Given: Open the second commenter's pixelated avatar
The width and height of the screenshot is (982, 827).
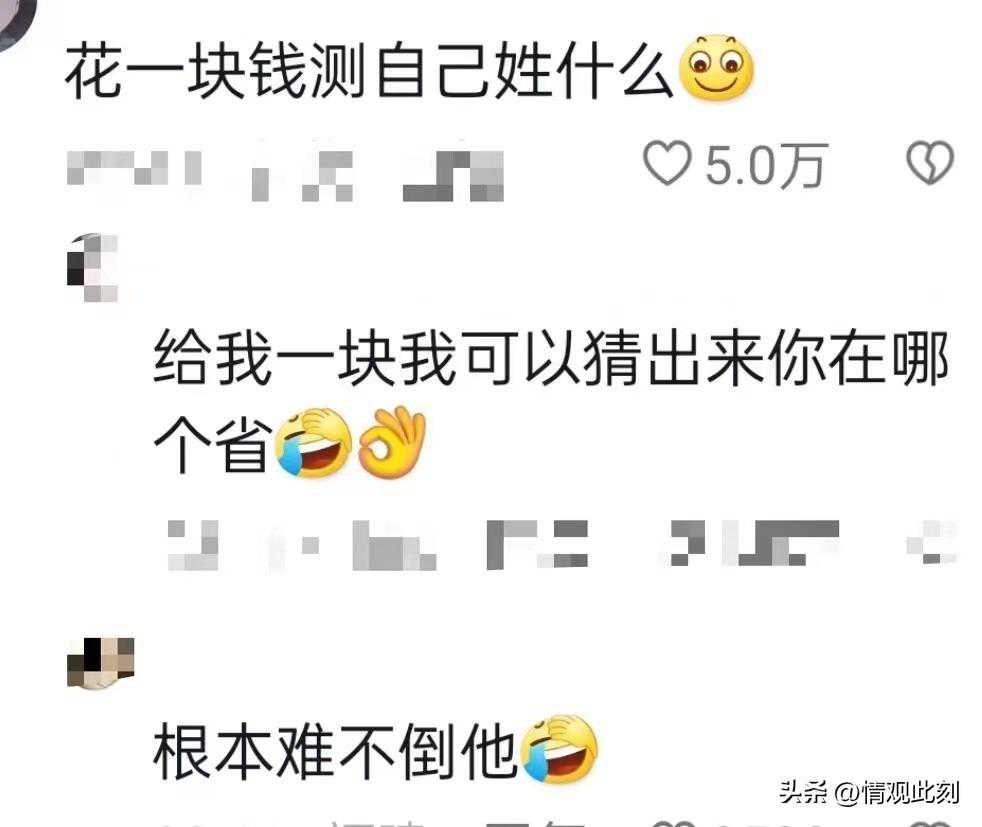Looking at the screenshot, I should tap(93, 268).
